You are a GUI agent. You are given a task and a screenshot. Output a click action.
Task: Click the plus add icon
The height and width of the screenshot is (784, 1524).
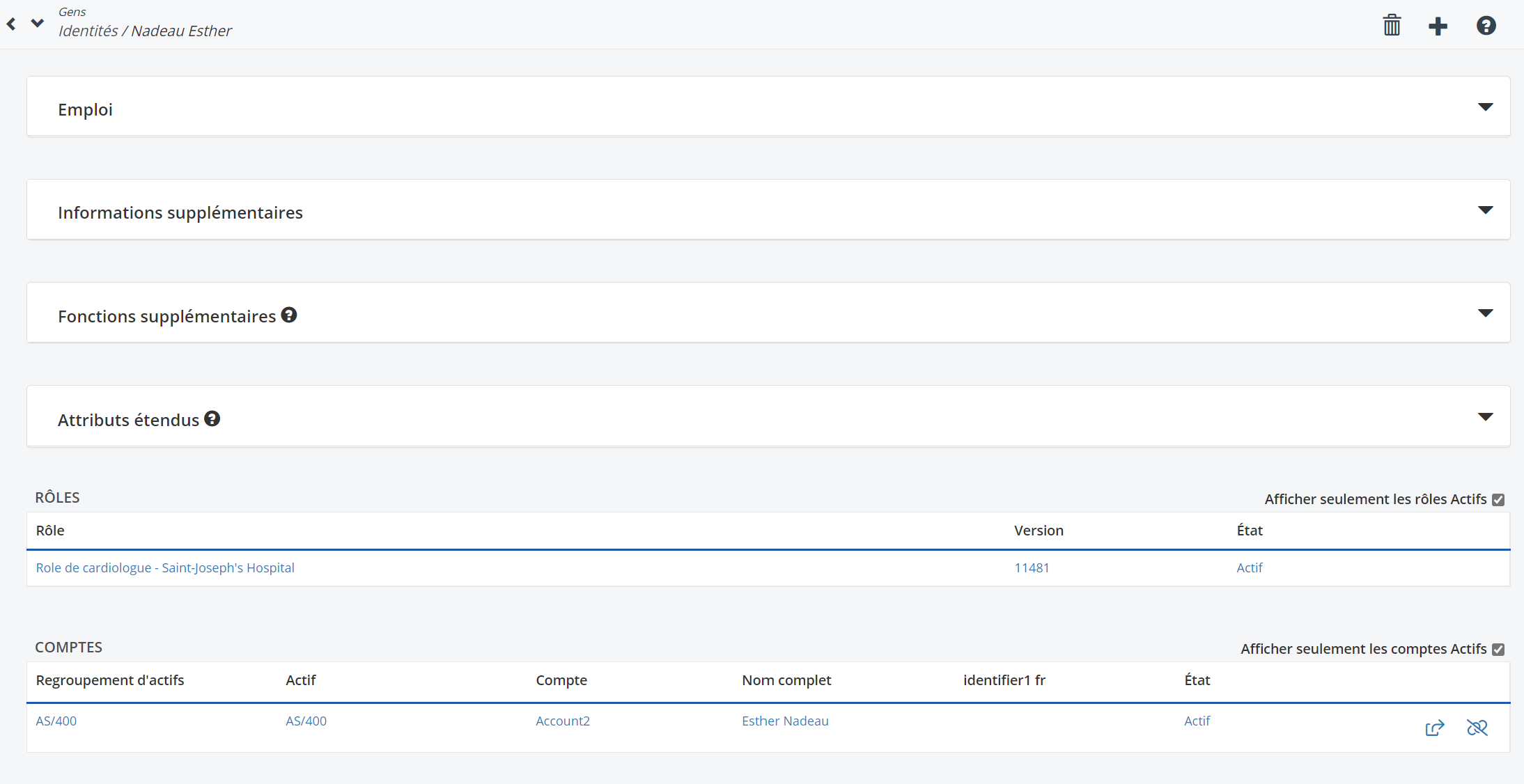[x=1438, y=26]
